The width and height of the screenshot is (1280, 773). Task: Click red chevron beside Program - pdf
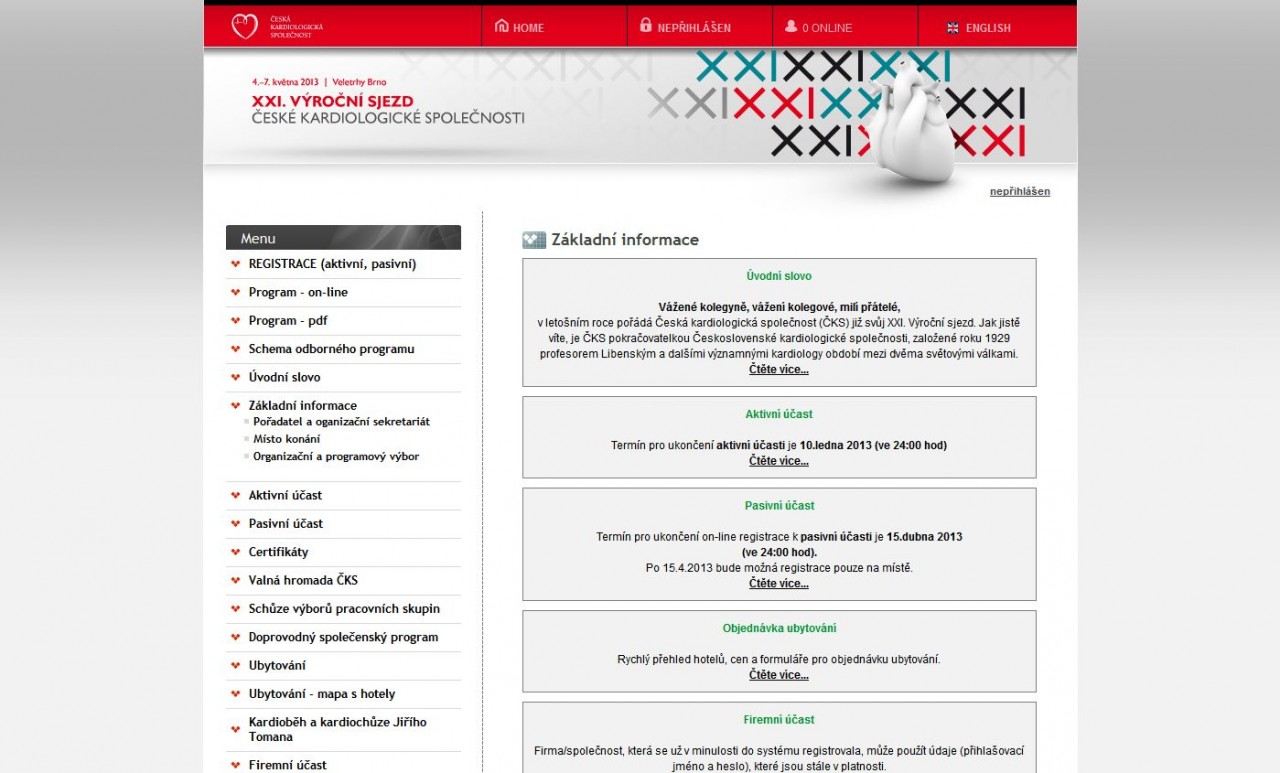(x=236, y=321)
